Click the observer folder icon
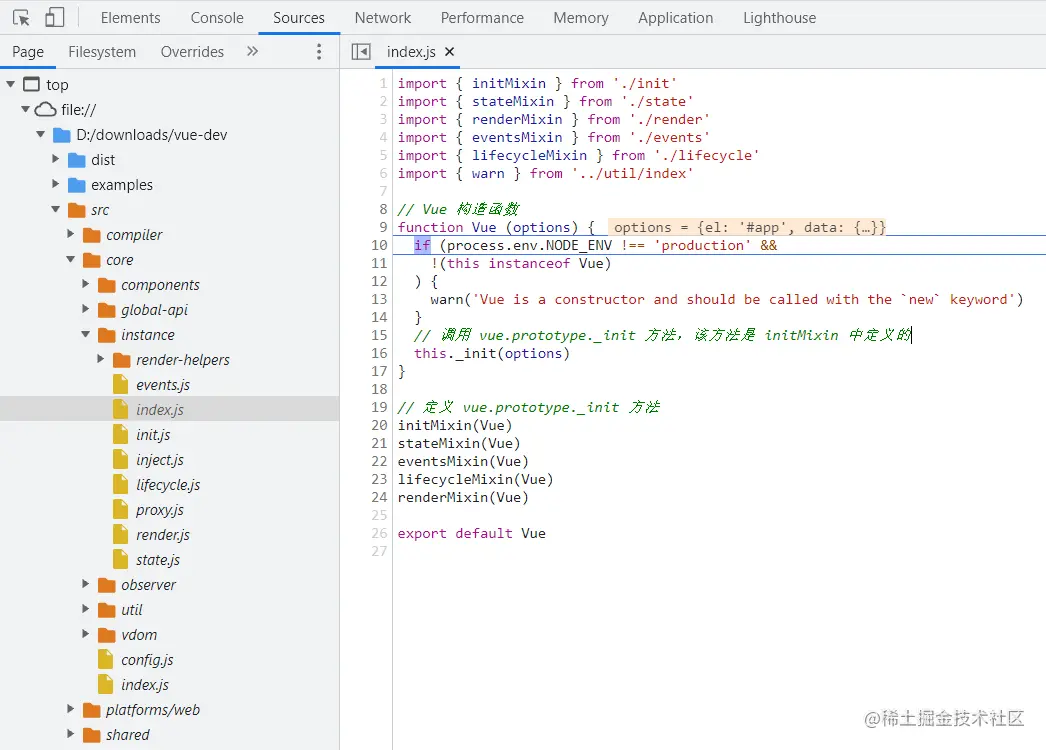This screenshot has width=1046, height=750. [x=107, y=585]
